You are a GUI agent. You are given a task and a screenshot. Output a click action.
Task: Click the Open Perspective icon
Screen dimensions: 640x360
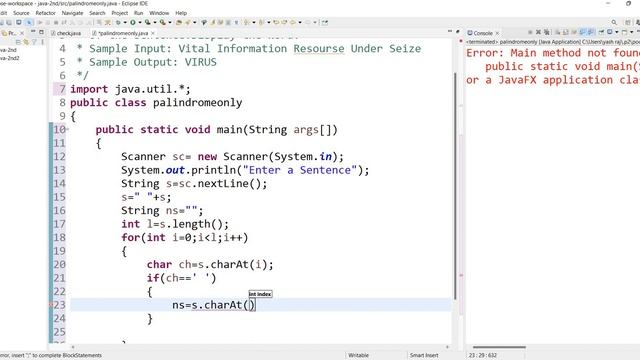628,22
